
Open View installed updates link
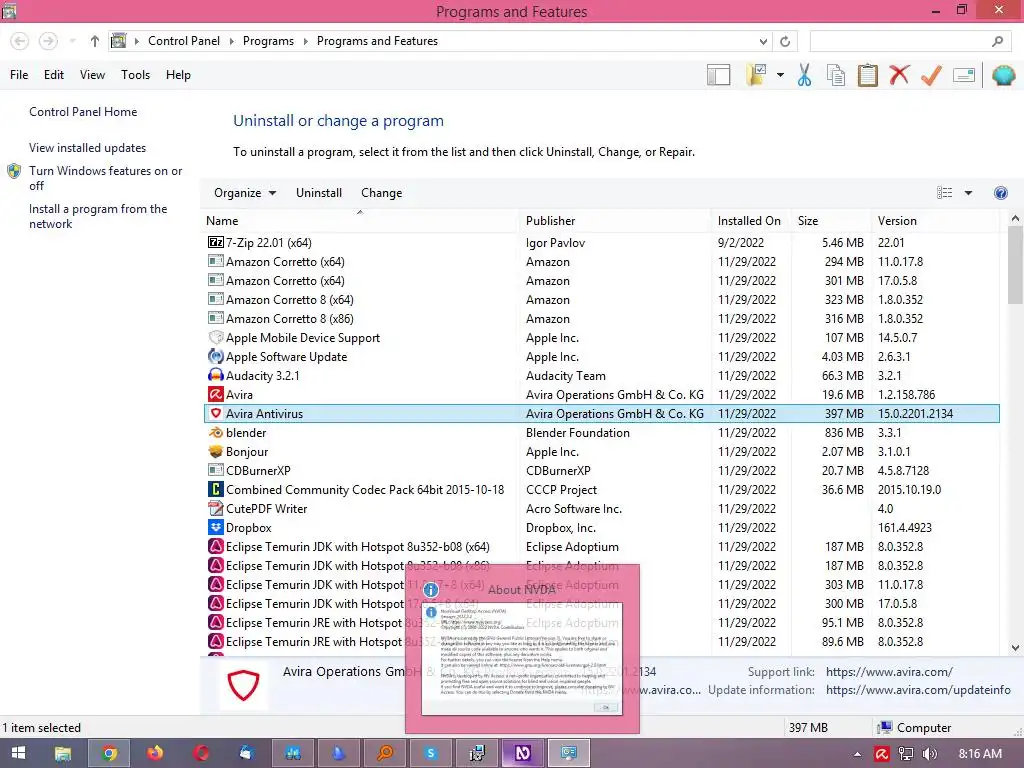point(88,148)
